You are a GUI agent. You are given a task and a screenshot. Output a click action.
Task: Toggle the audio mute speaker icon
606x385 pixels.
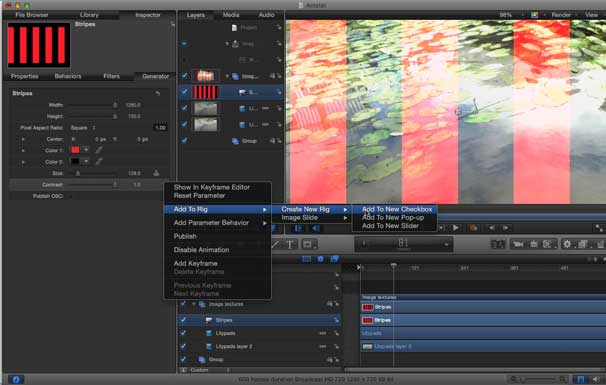(x=316, y=228)
